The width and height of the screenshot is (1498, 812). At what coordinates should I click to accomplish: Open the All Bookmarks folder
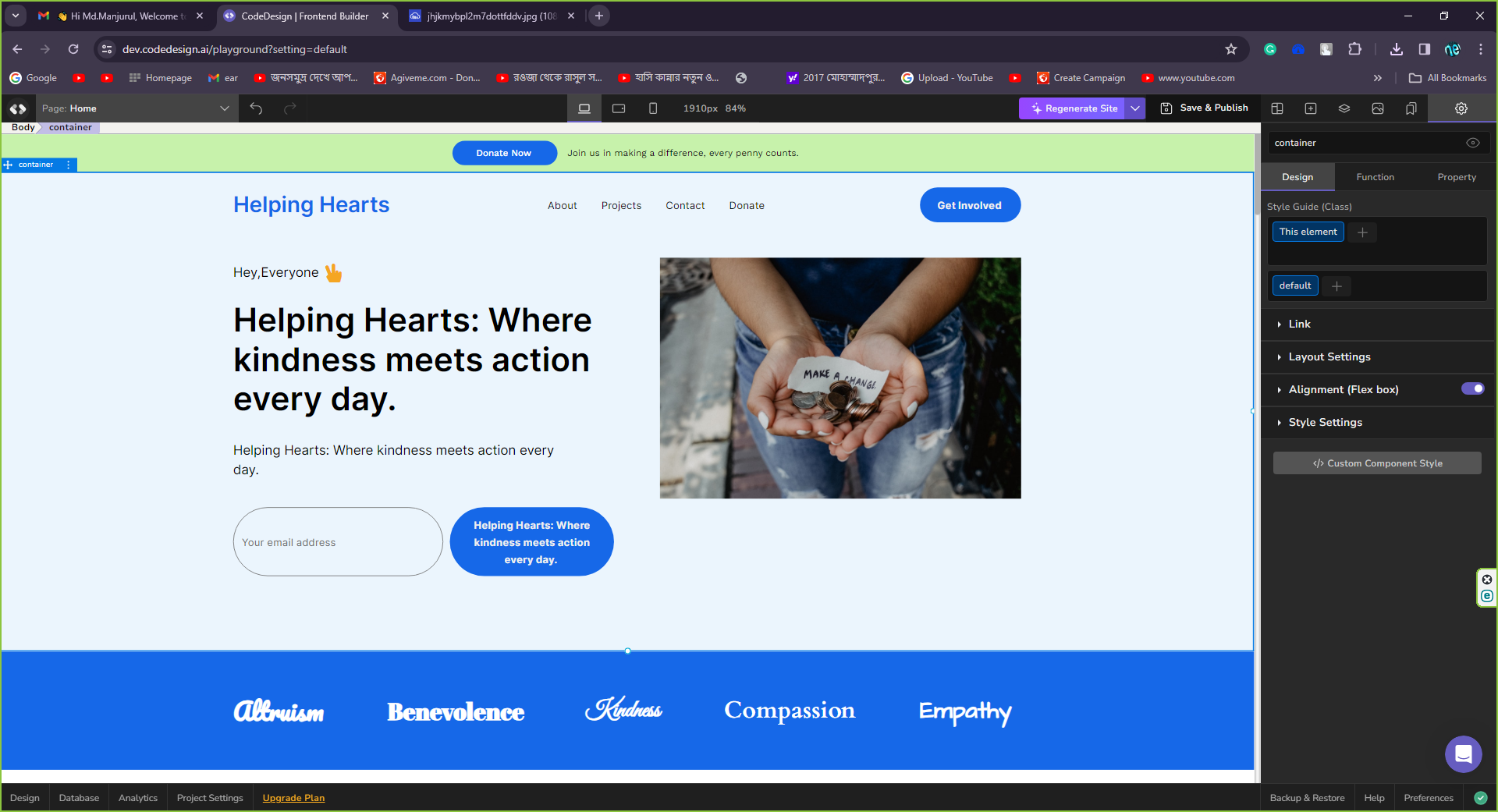[x=1448, y=78]
